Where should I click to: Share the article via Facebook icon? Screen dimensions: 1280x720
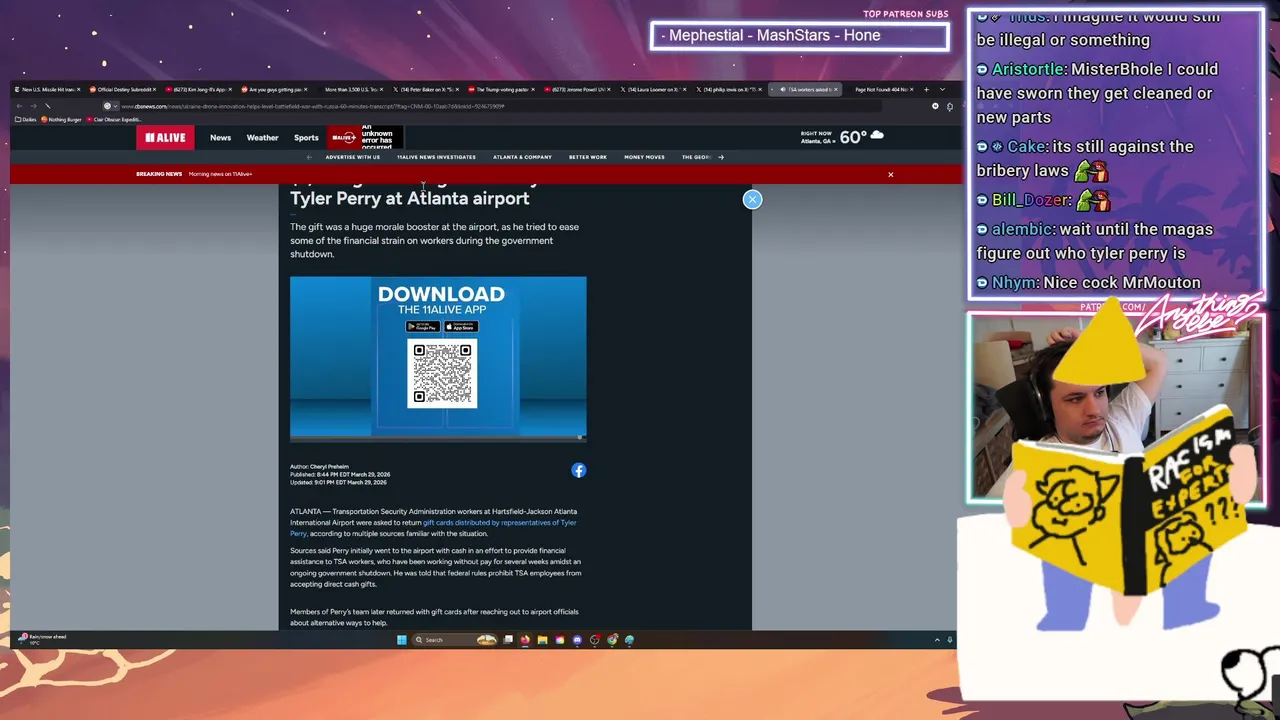click(578, 470)
